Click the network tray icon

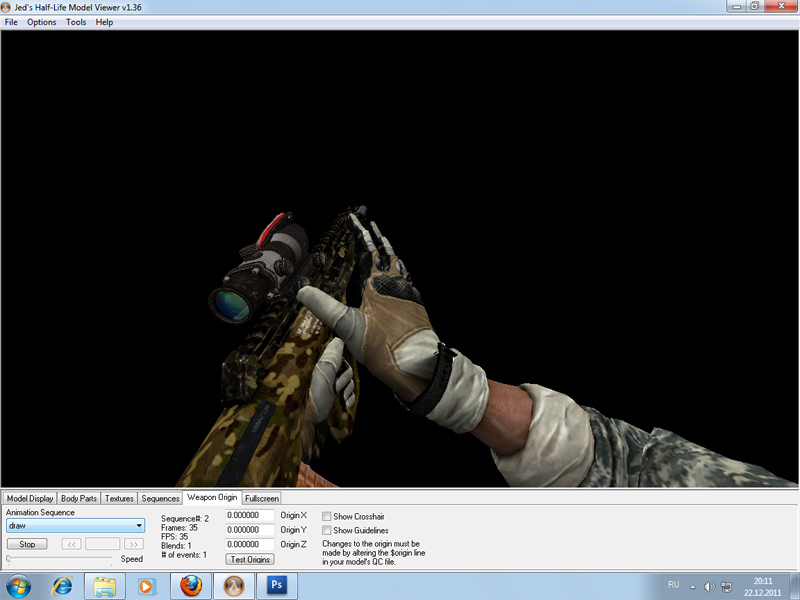pos(726,587)
